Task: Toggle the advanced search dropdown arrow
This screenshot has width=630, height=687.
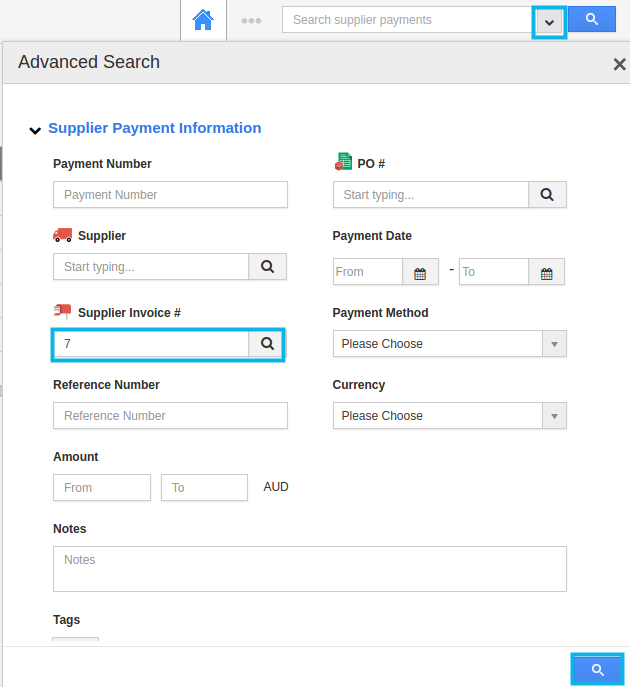Action: tap(549, 21)
